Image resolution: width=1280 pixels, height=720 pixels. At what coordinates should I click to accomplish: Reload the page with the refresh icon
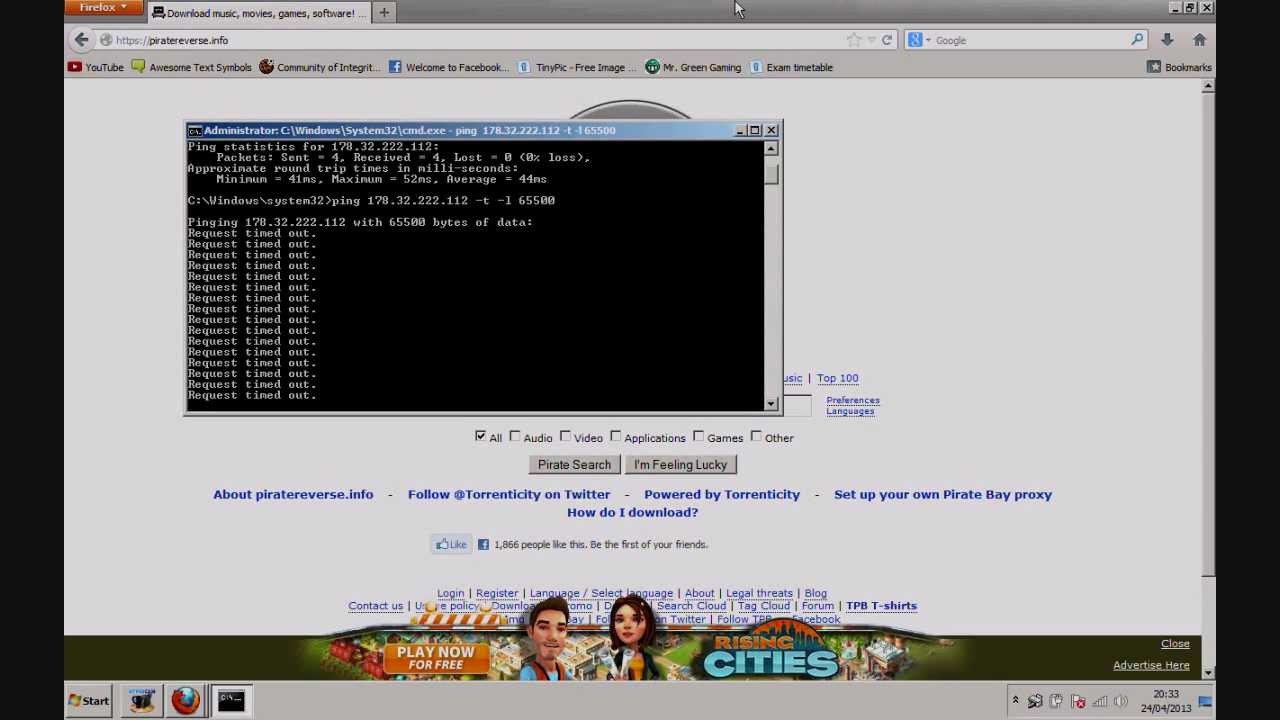point(886,40)
